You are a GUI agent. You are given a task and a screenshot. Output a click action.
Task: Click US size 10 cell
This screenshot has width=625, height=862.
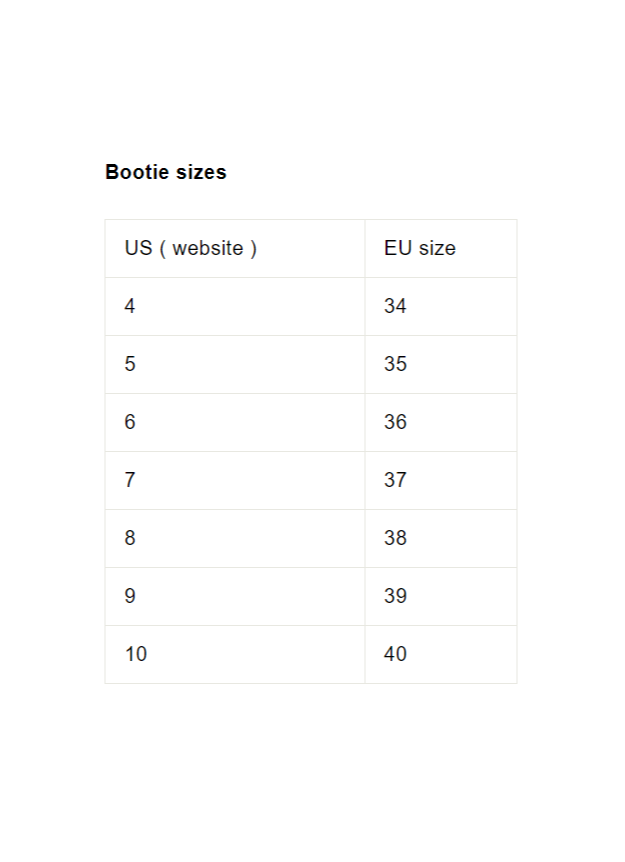pos(235,655)
